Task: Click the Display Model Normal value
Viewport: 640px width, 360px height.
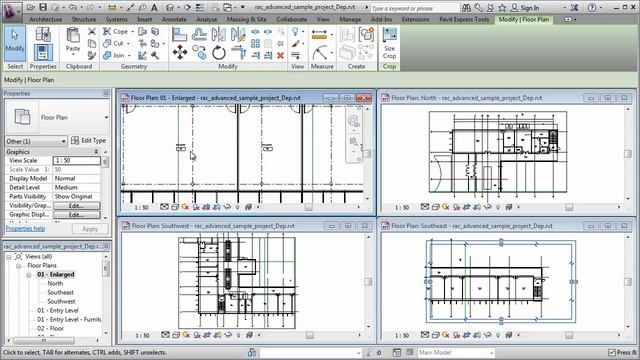Action: coord(76,179)
